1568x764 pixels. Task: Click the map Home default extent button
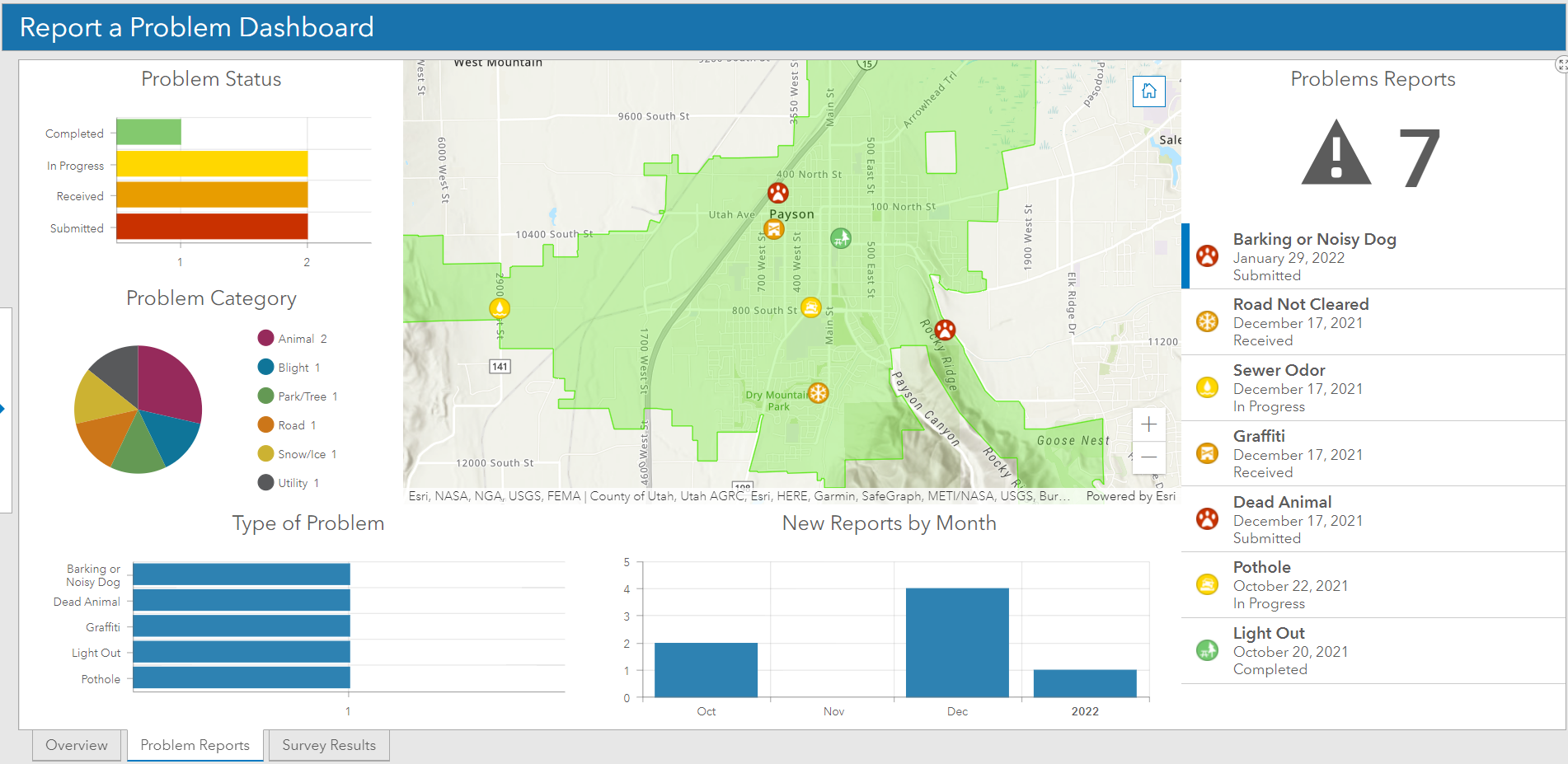(x=1149, y=91)
